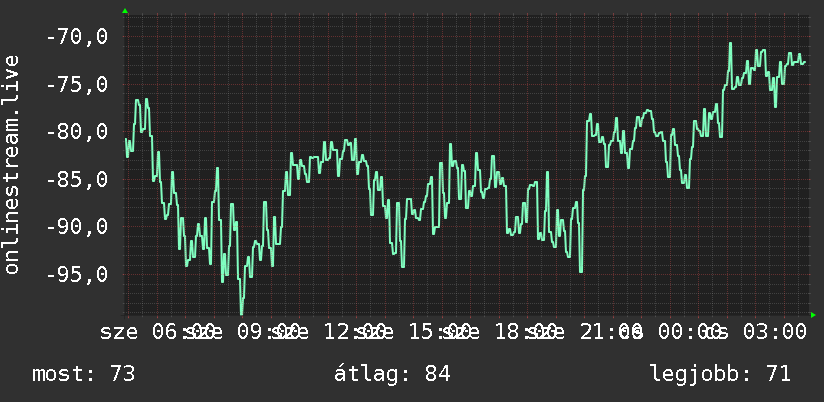824x402 pixels.
Task: Click the -90,0 y-axis label
Action: [77, 227]
